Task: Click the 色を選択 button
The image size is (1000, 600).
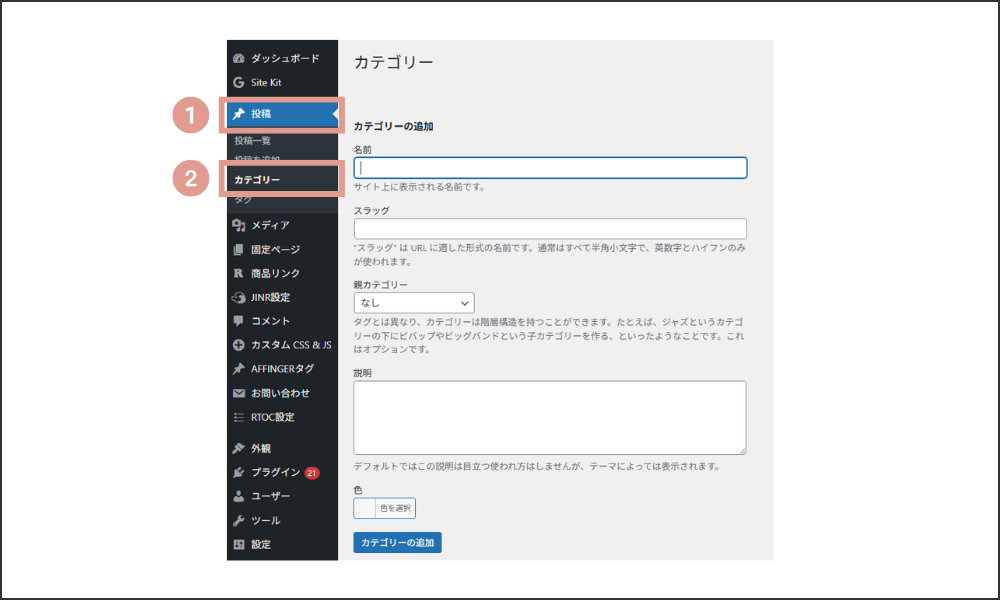Action: (395, 508)
